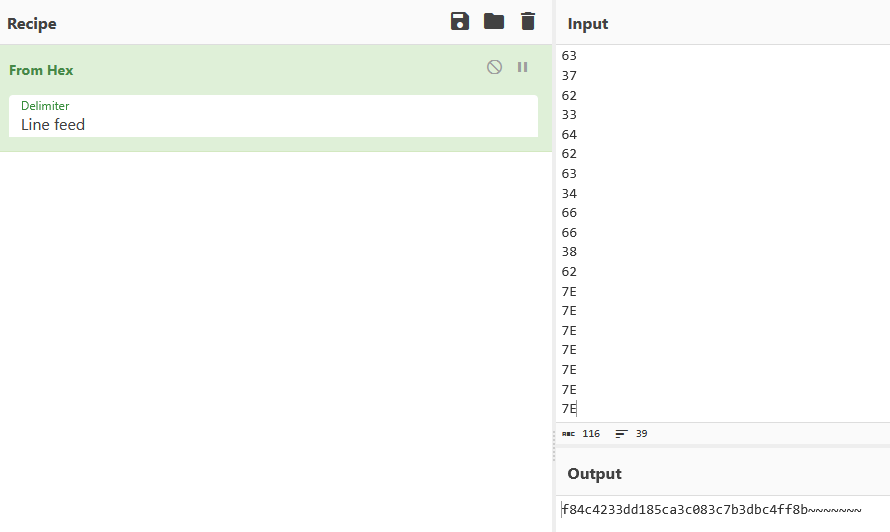
Task: Place the cursor on input line 37
Action: 569,76
